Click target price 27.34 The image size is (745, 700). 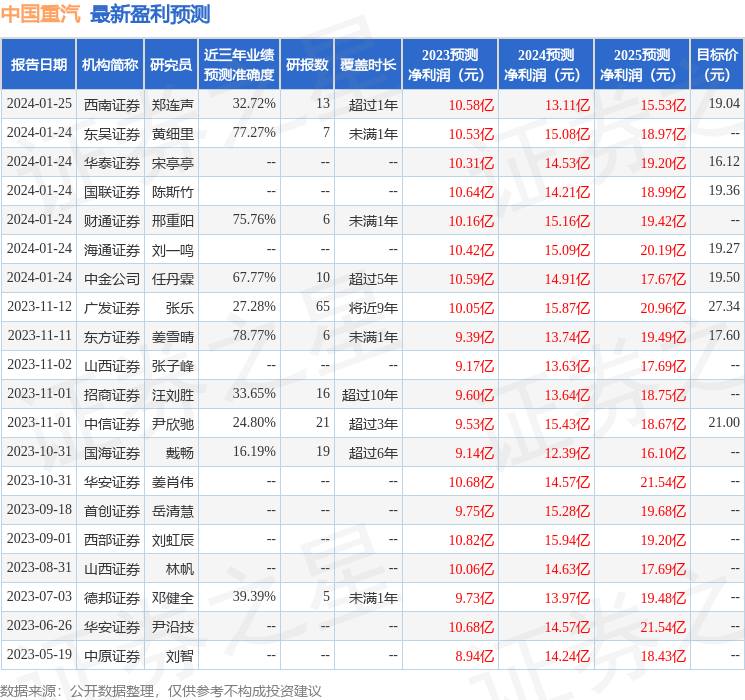[x=724, y=306]
